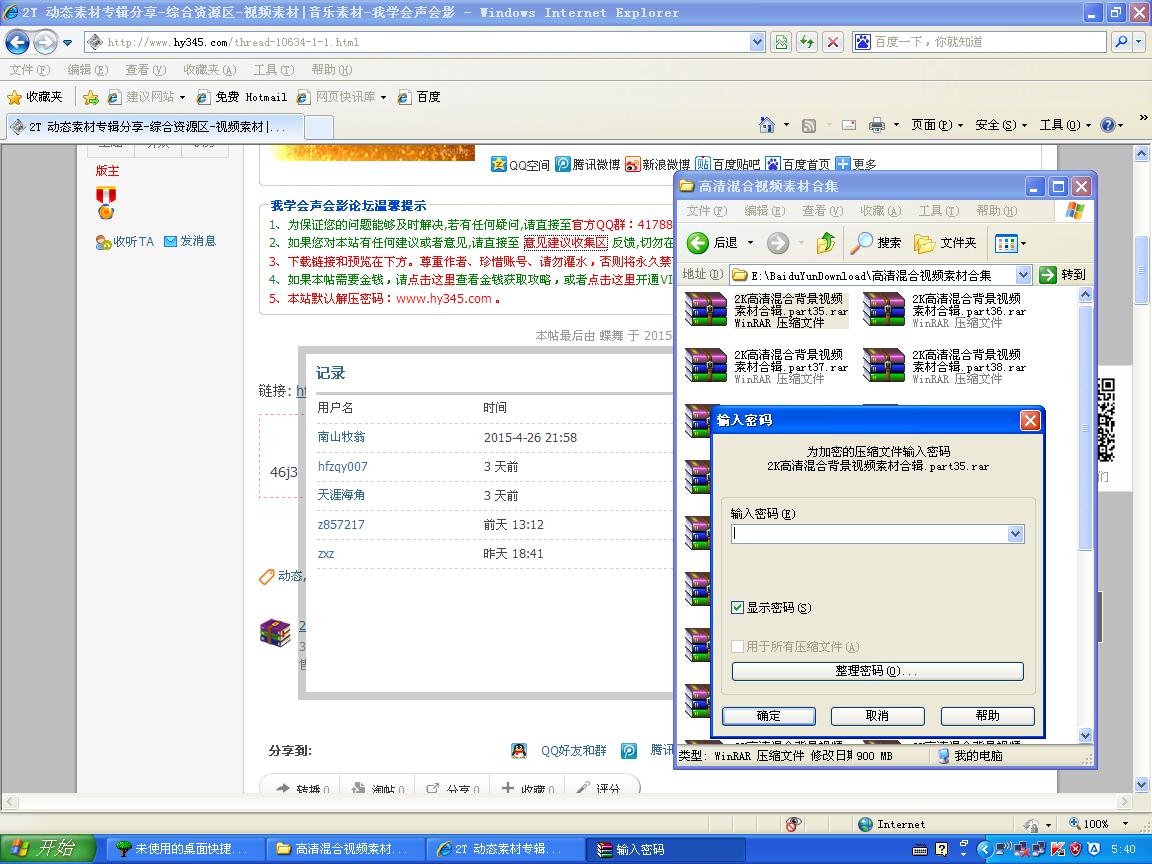Viewport: 1152px width, 864px height.
Task: Click the search magnifier icon in IE
Action: coord(1121,42)
